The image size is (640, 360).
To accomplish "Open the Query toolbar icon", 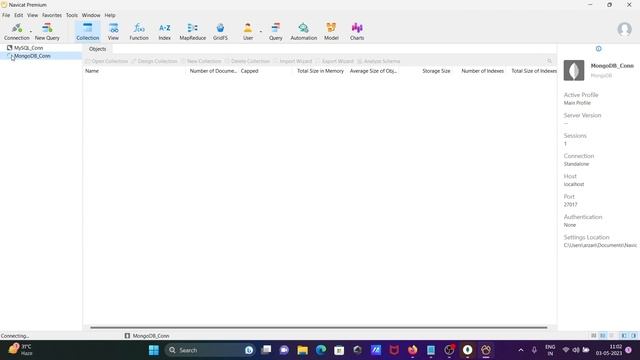I will click(276, 31).
